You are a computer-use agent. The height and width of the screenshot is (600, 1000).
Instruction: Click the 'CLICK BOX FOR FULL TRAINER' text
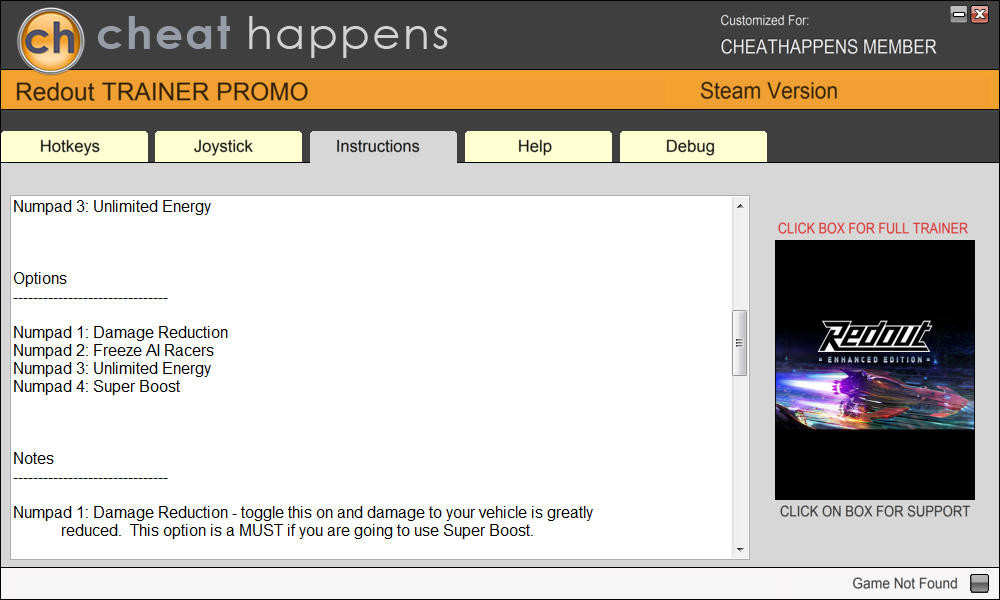click(872, 228)
